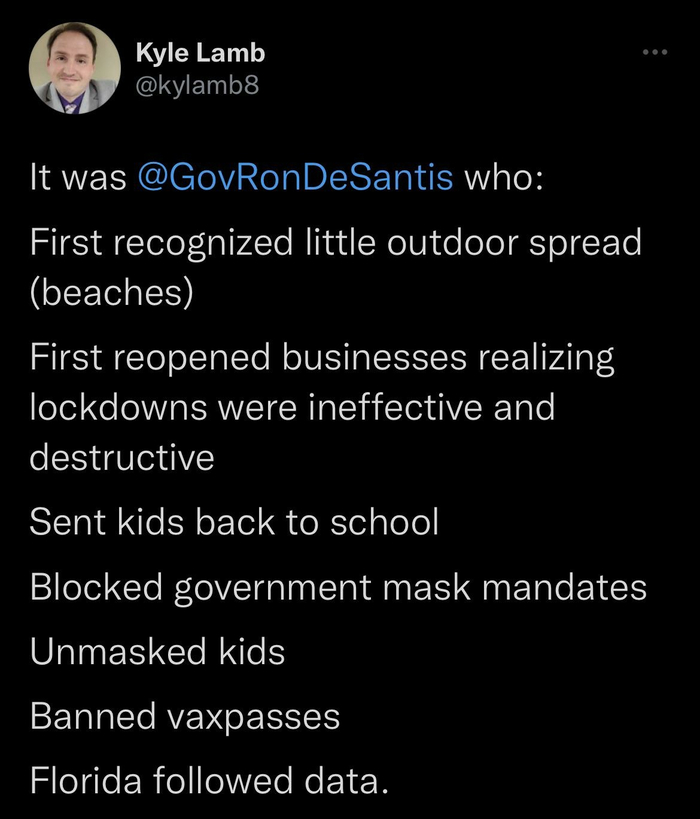
Task: Click the word "destructive"
Action: click(x=122, y=458)
